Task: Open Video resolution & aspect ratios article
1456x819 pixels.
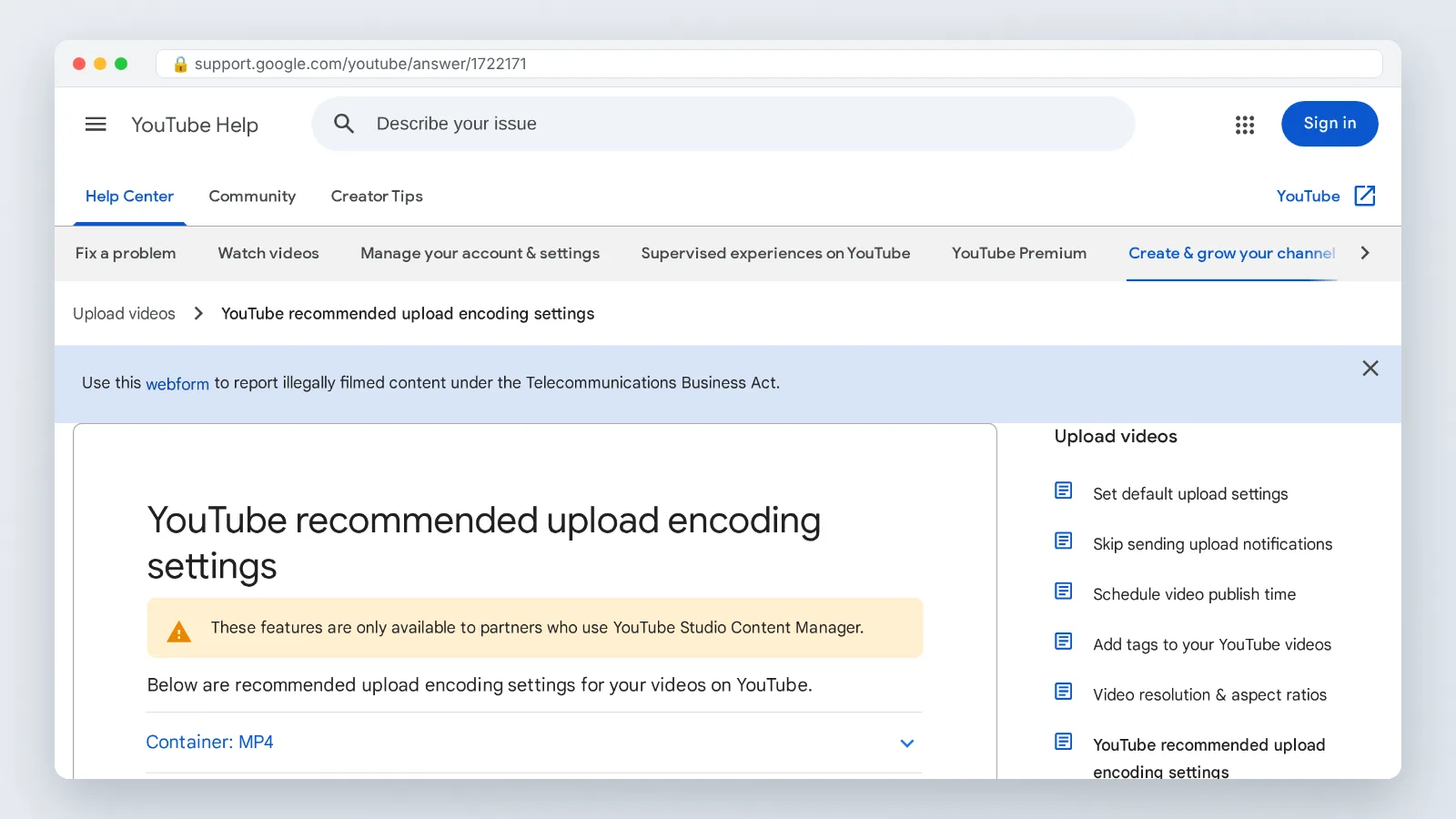Action: point(1209,694)
